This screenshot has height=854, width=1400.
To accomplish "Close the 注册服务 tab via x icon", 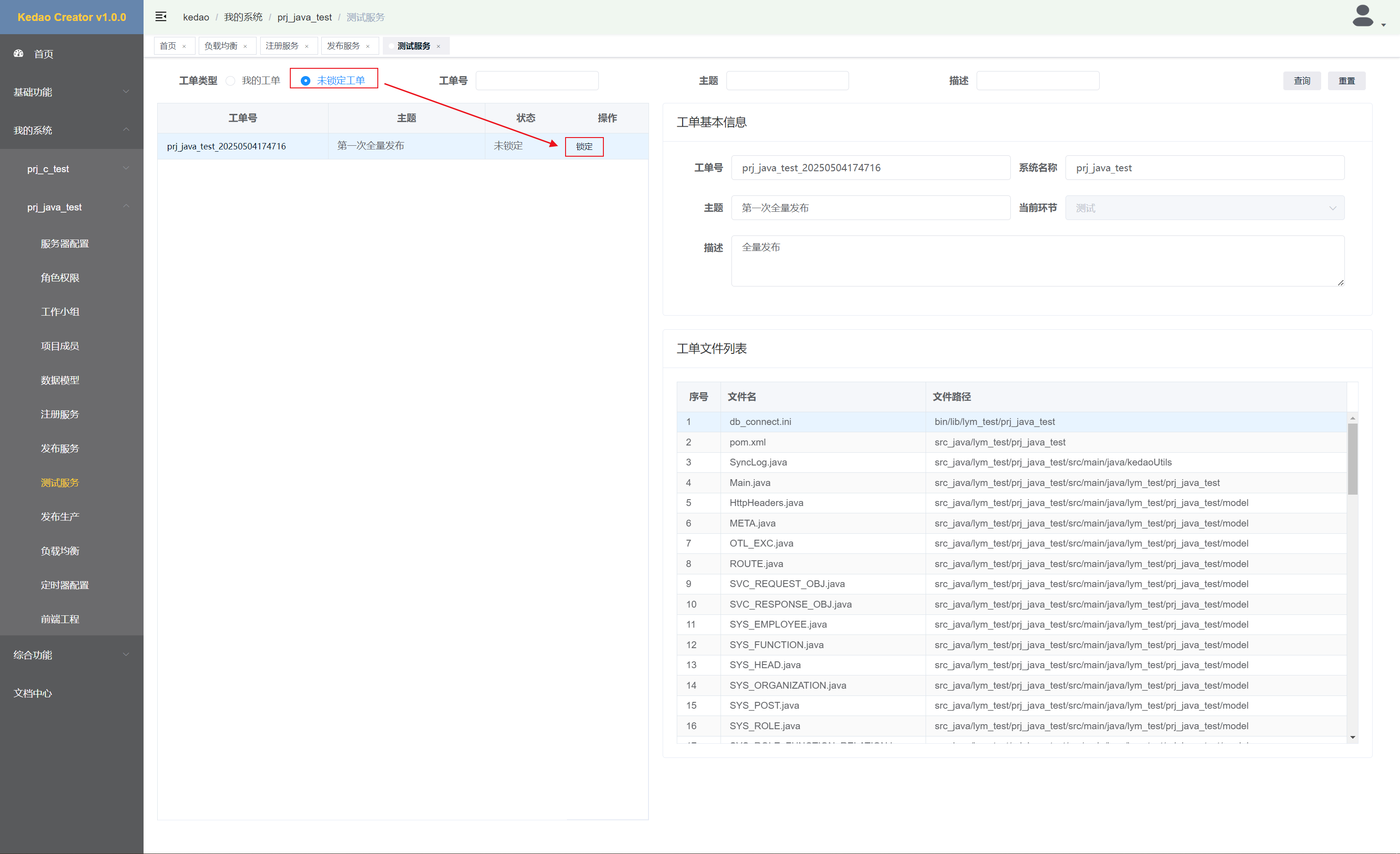I will [x=307, y=46].
